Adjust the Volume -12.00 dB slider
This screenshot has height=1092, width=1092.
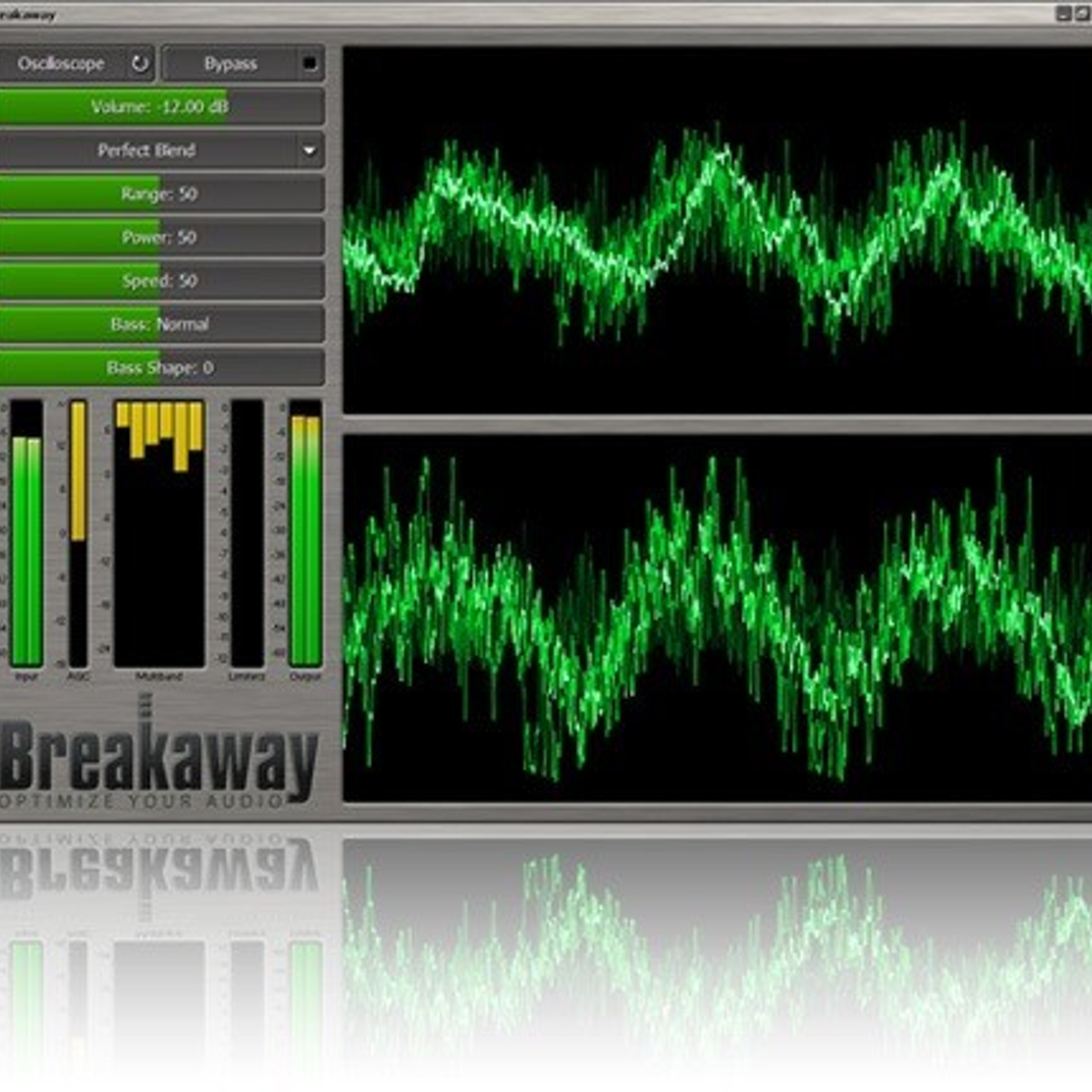point(162,106)
